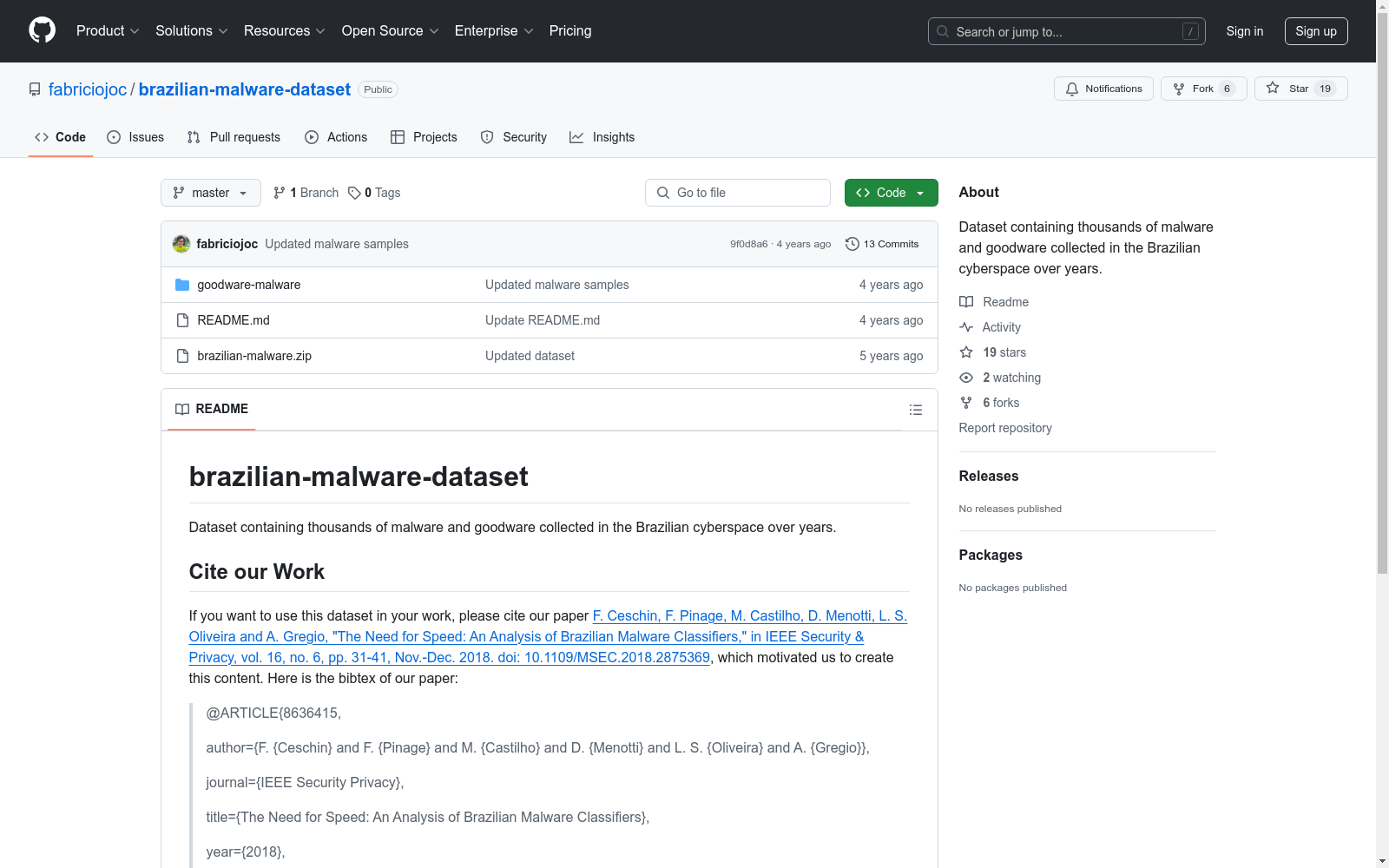Open brazilian-malware-dataset repository title link
1389x868 pixels.
(245, 89)
